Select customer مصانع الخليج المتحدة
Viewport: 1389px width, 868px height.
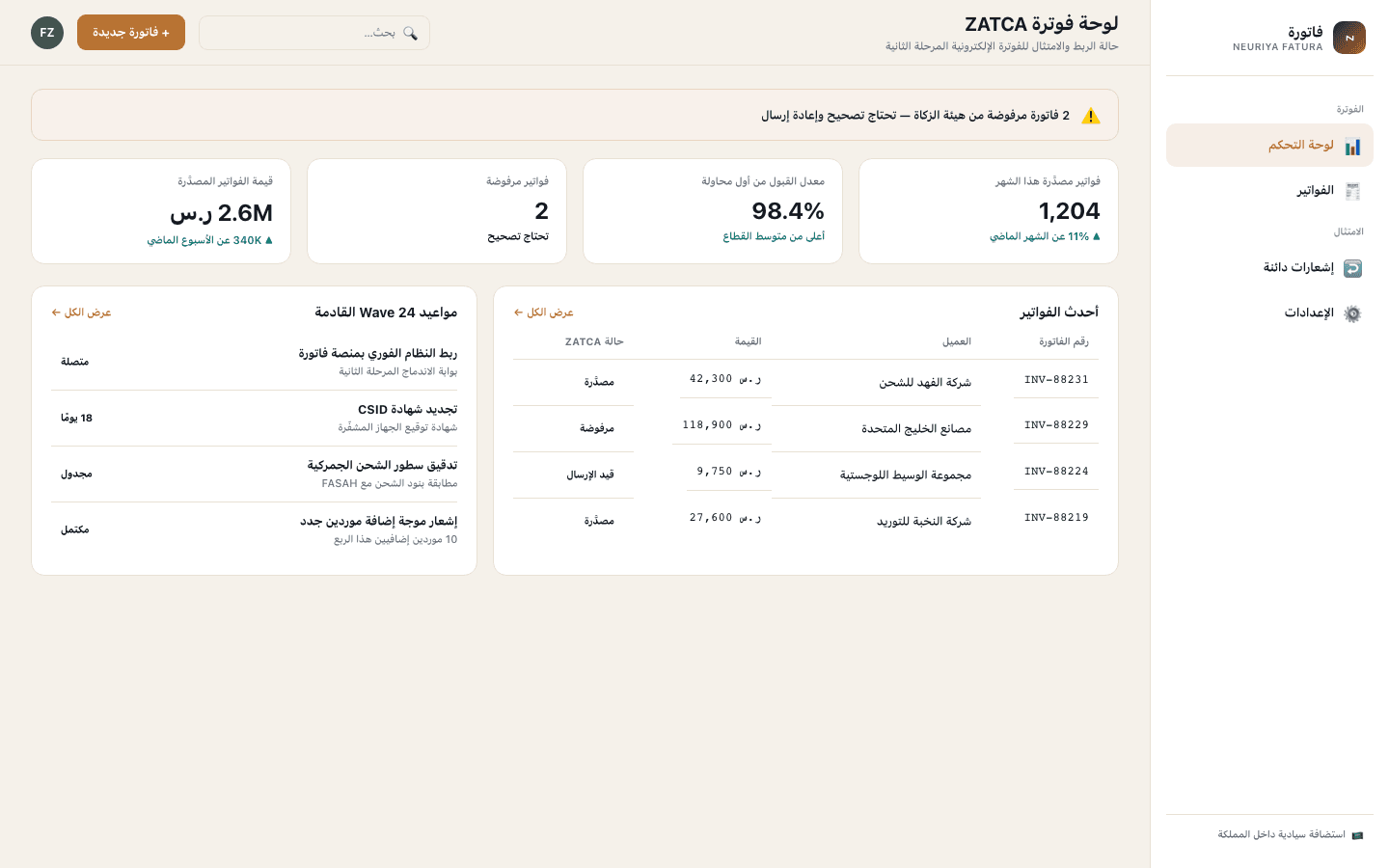[916, 429]
